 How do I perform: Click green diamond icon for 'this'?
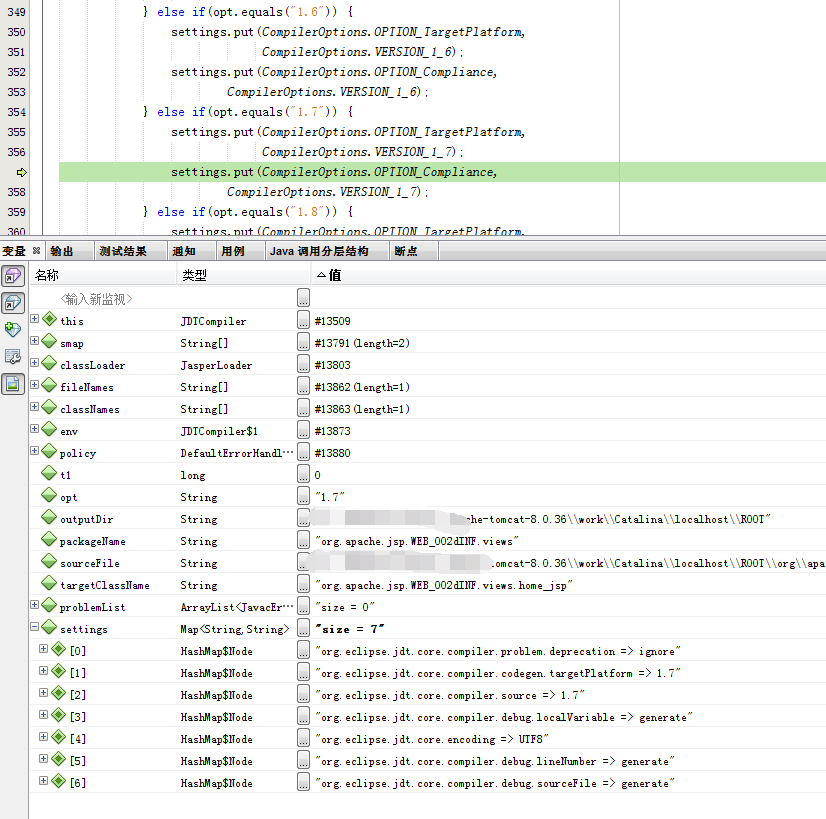click(50, 319)
